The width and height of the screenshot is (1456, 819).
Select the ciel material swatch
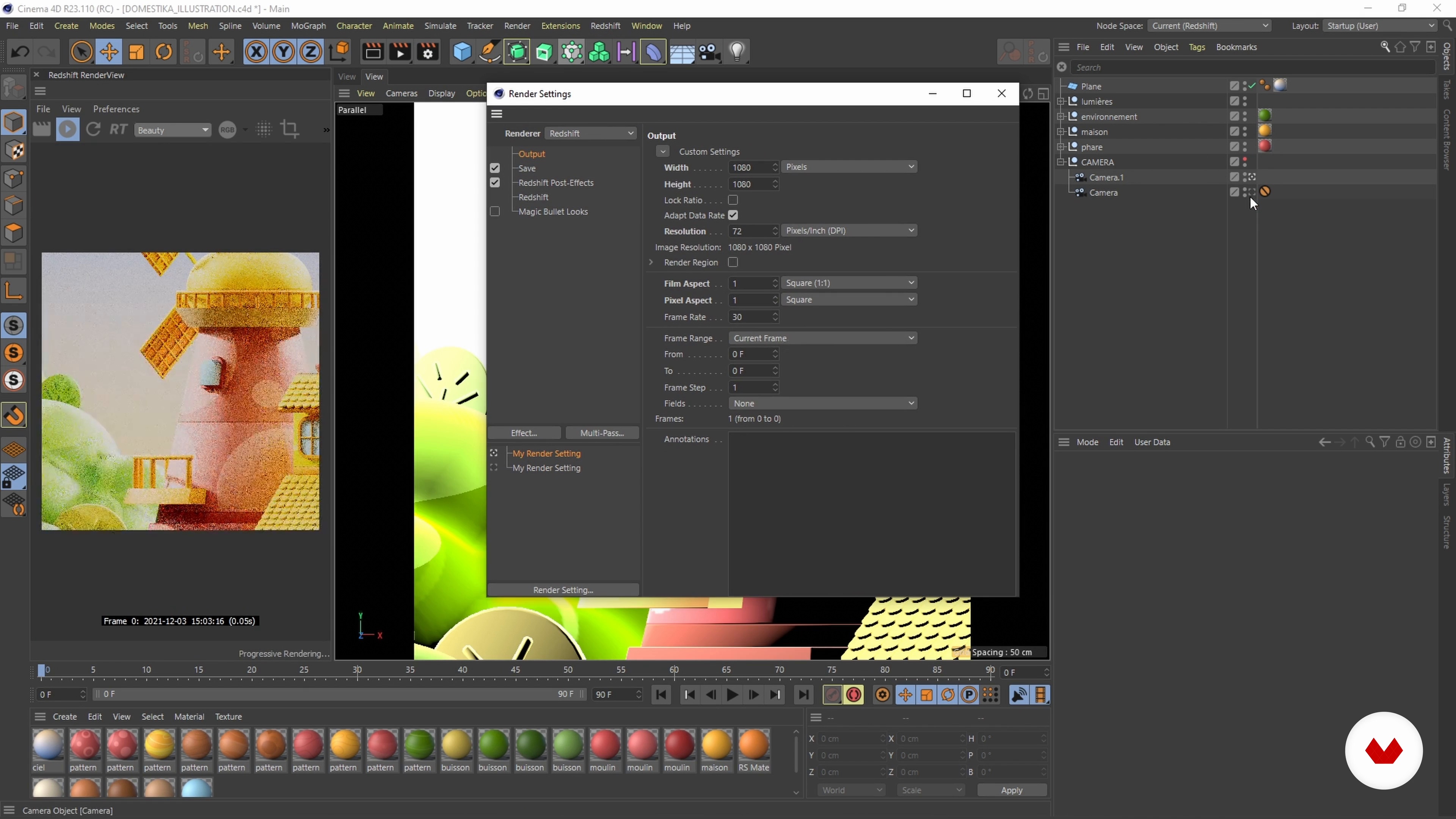coord(48,745)
